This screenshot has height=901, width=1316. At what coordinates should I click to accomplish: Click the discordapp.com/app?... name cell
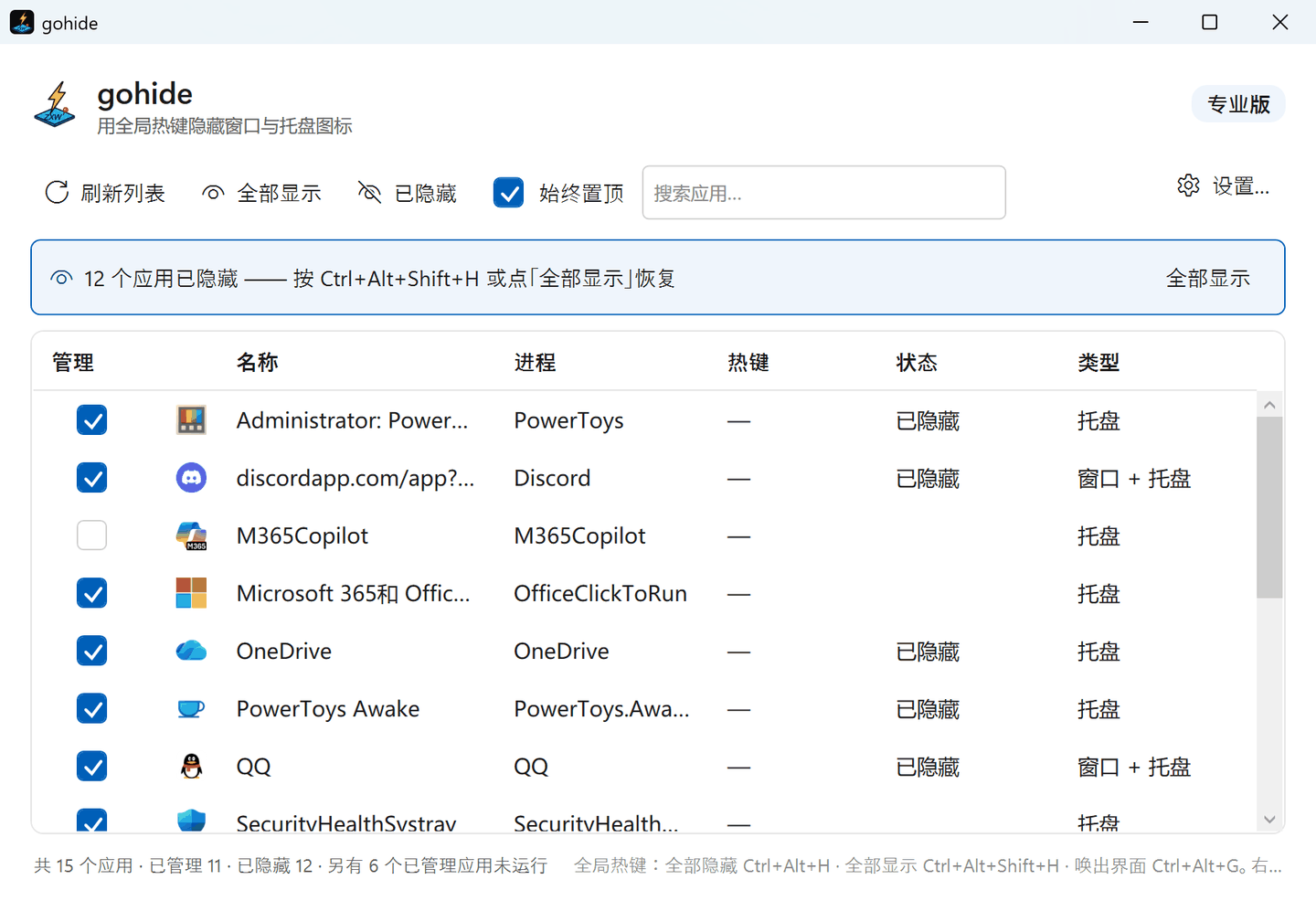(x=356, y=478)
